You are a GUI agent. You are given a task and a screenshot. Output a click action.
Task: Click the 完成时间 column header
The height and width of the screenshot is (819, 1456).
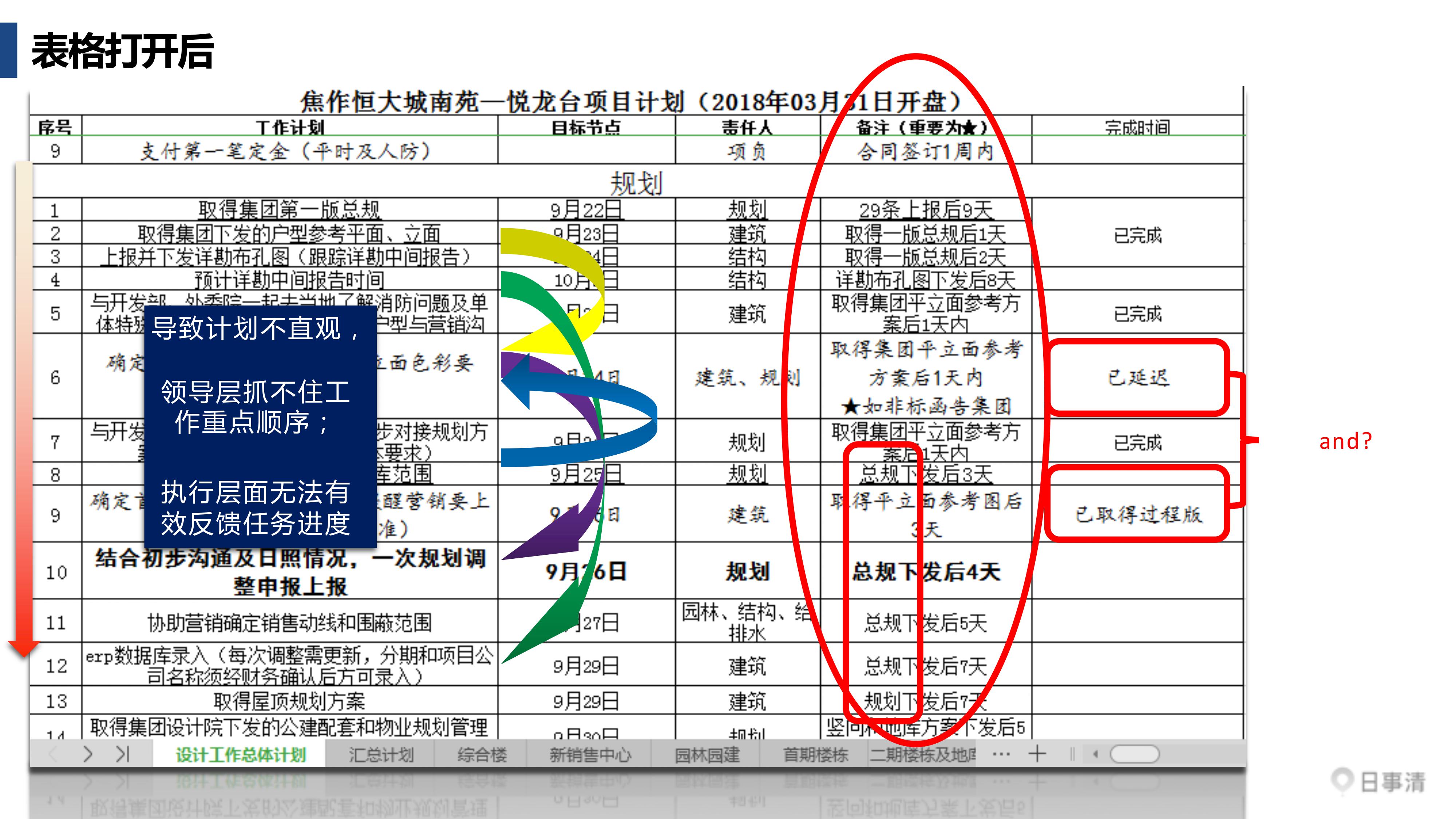click(x=1137, y=126)
